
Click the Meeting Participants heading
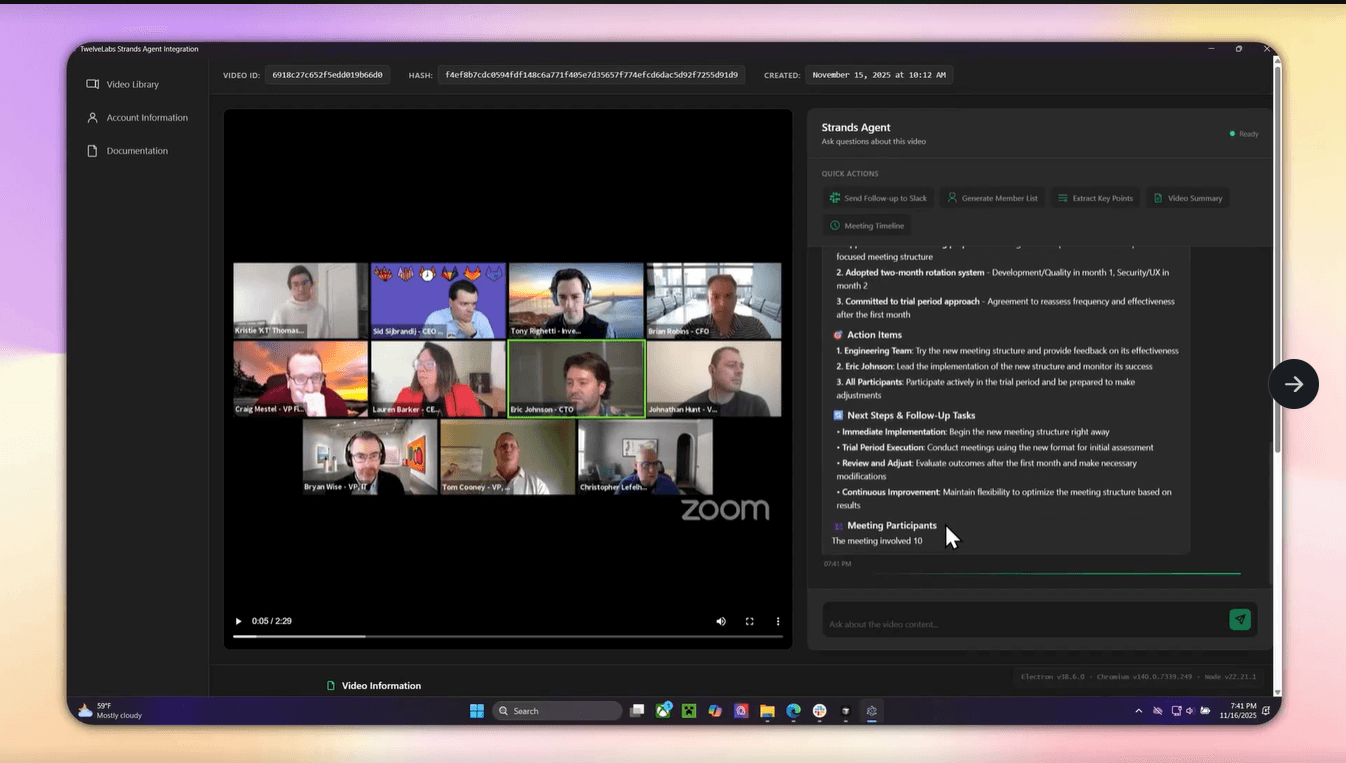click(892, 525)
